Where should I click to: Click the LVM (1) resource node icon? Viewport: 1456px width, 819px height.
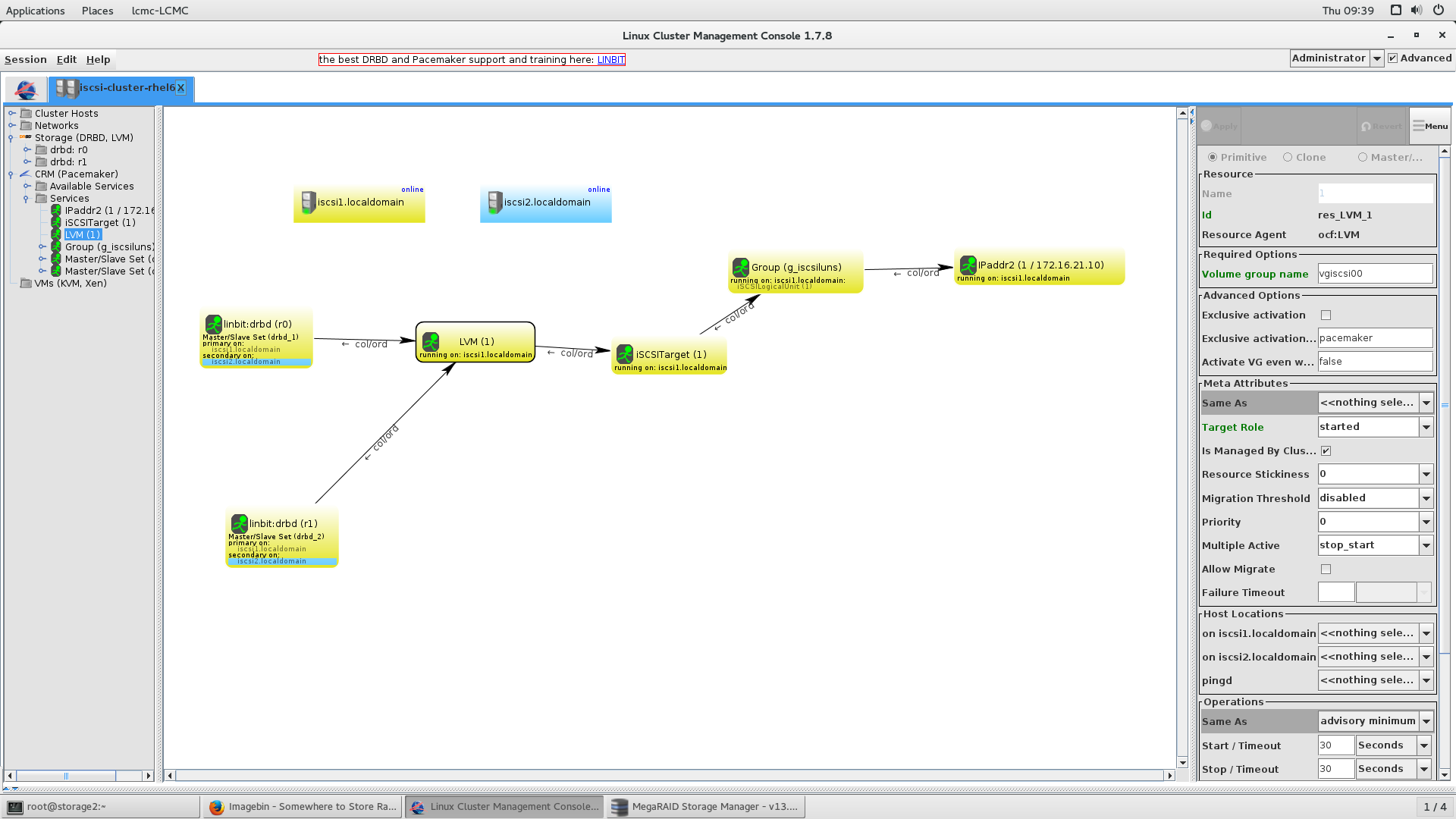431,341
